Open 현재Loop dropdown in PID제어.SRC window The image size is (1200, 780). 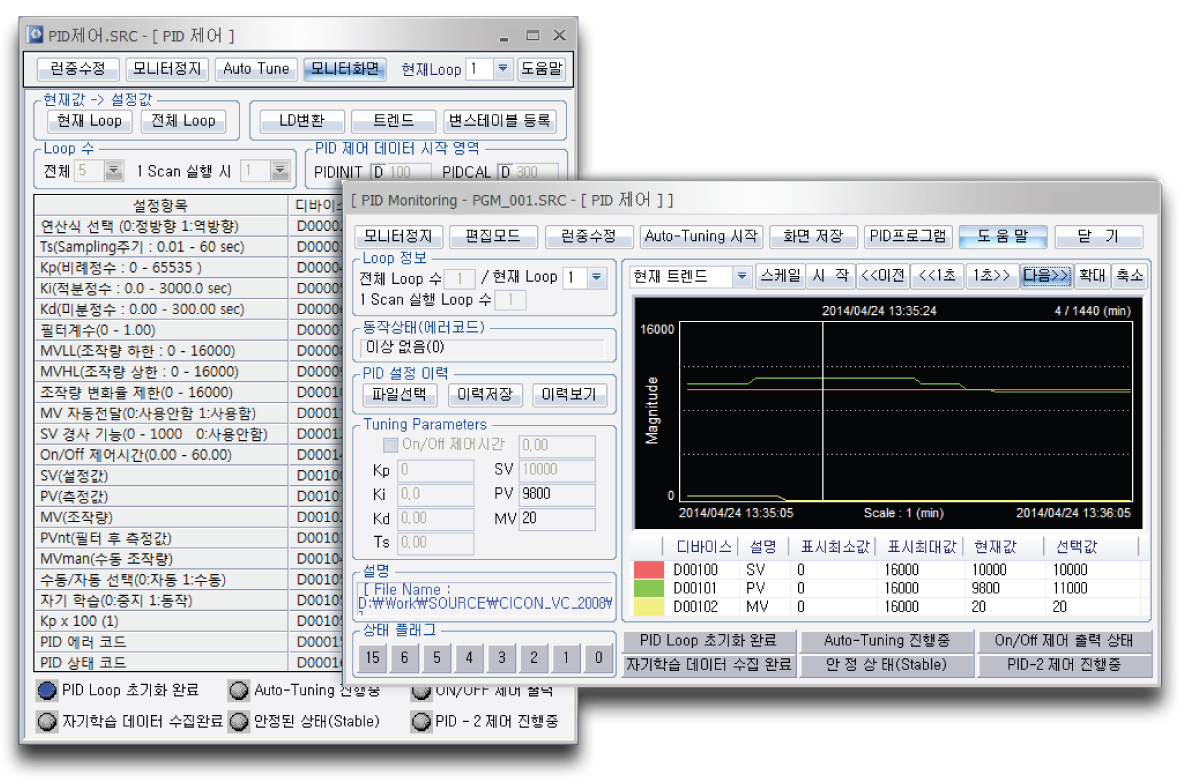503,69
